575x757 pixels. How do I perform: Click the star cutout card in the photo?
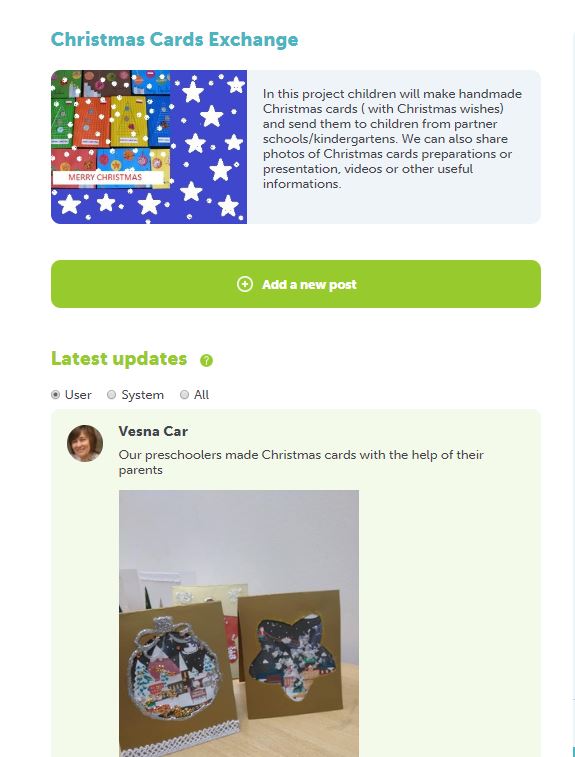point(292,652)
